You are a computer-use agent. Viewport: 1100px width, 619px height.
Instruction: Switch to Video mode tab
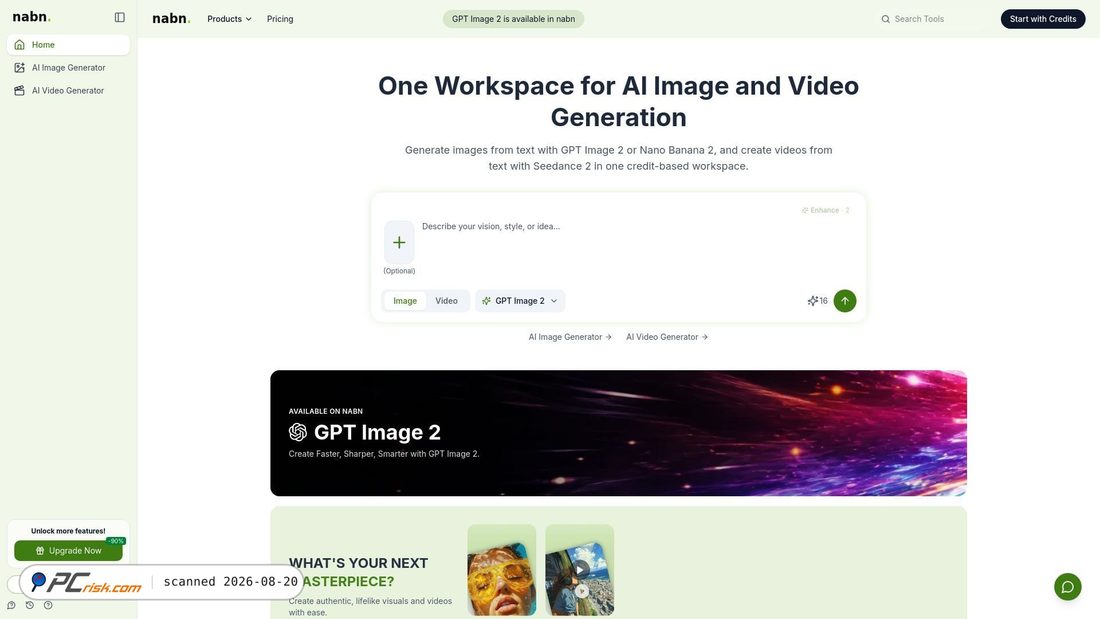[446, 301]
